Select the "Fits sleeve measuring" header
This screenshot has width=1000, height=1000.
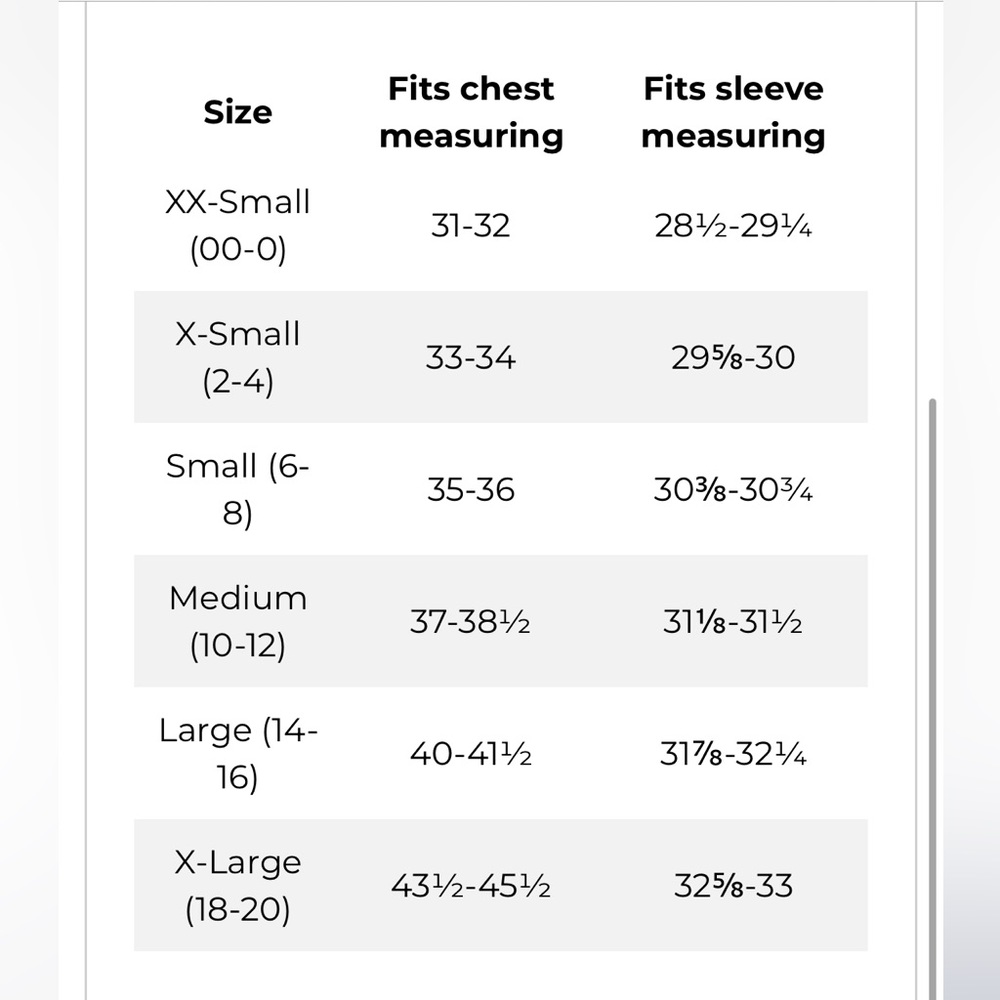733,112
